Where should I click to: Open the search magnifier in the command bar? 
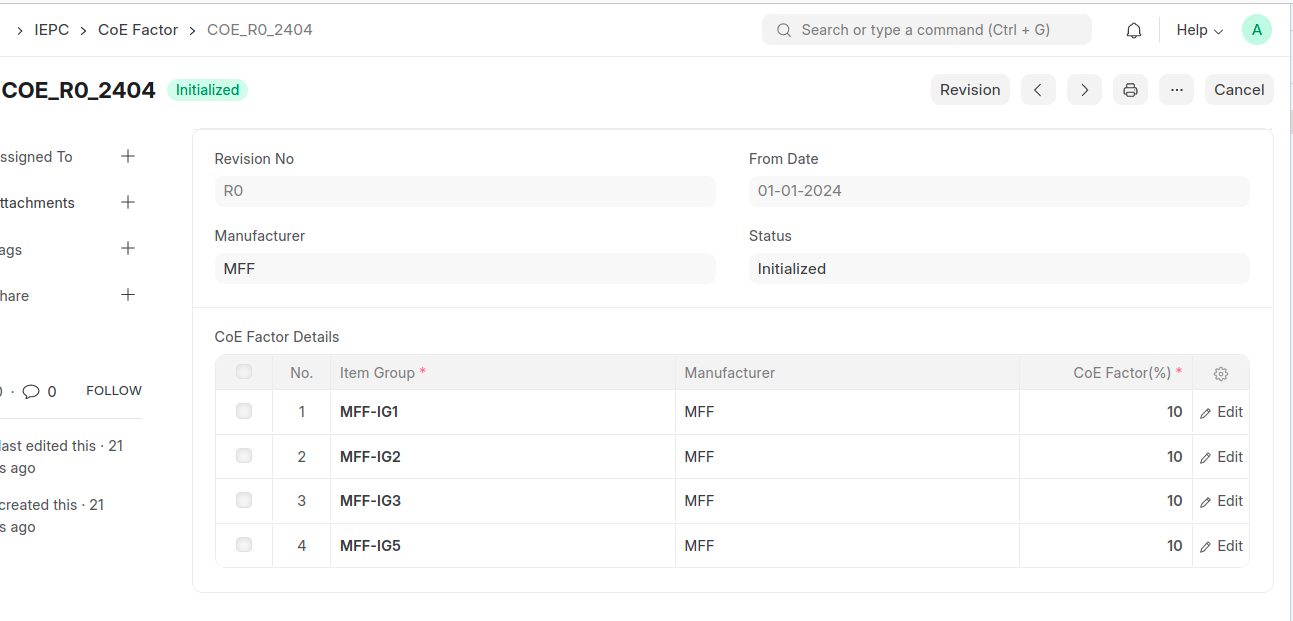(x=783, y=29)
